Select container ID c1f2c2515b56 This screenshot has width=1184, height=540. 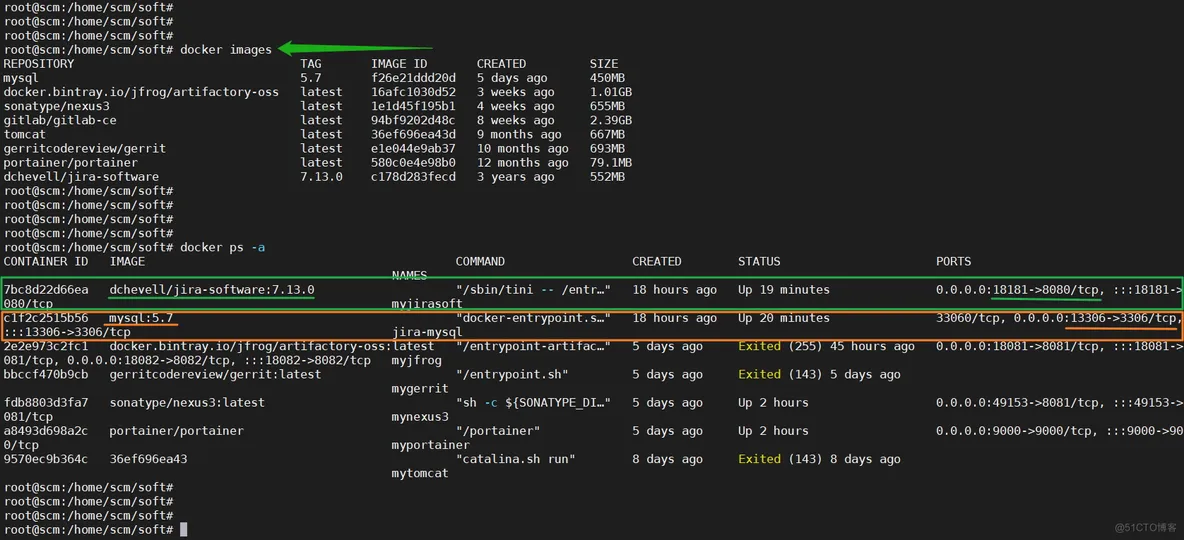[45, 318]
